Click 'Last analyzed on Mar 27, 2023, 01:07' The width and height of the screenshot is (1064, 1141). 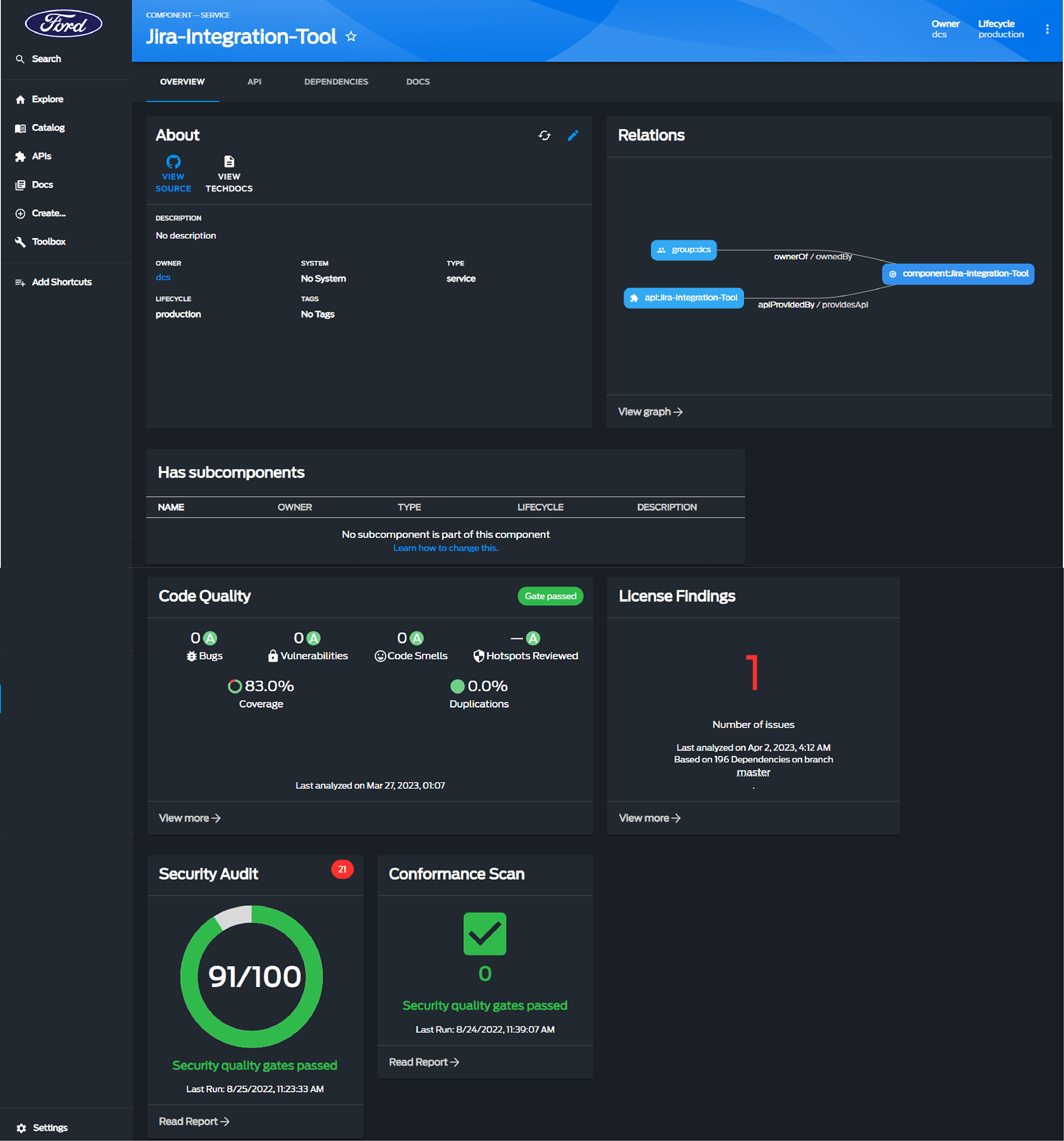click(370, 786)
